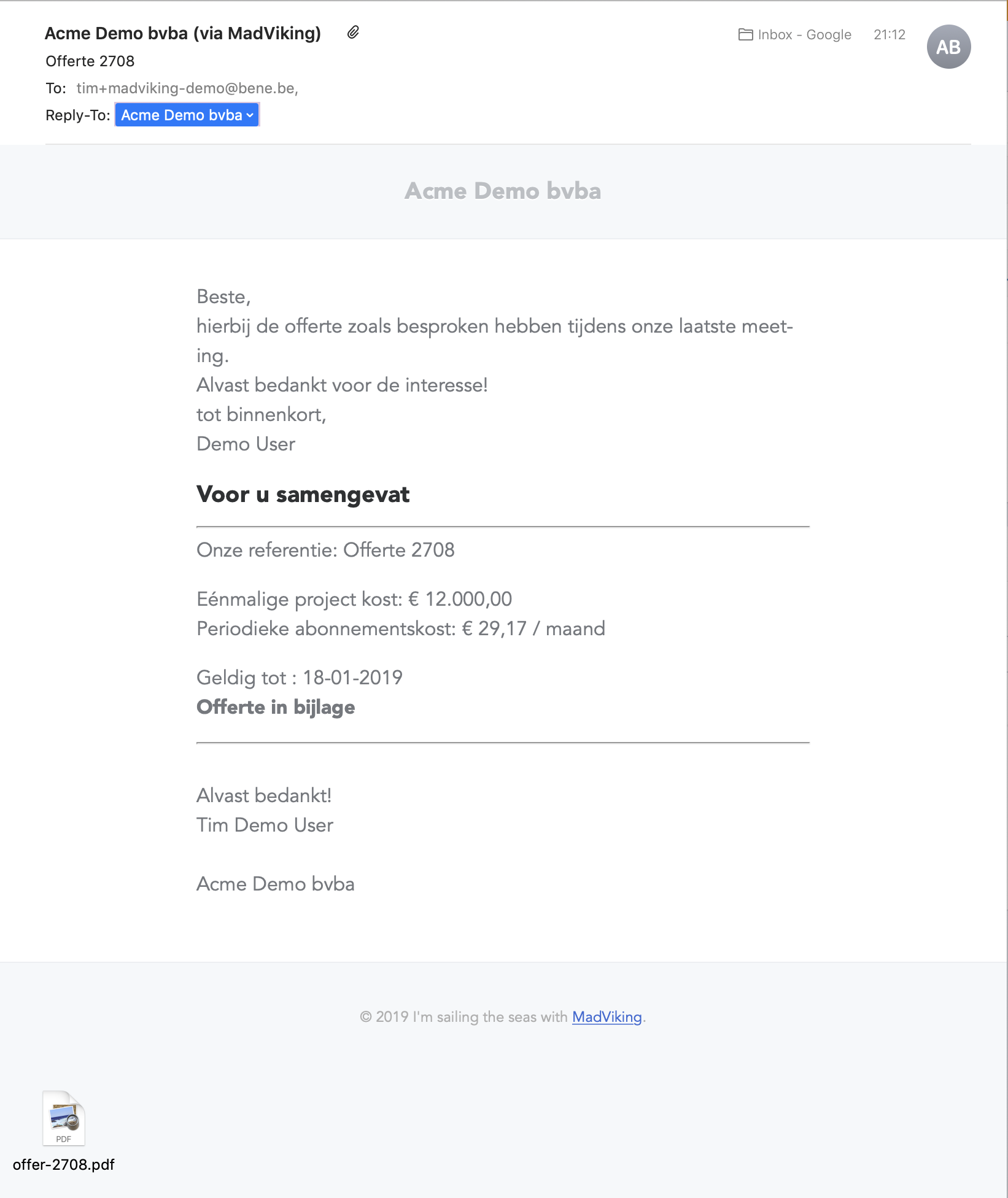Viewport: 1008px width, 1198px height.
Task: Click the Periodieke abonnementskost line
Action: 400,628
